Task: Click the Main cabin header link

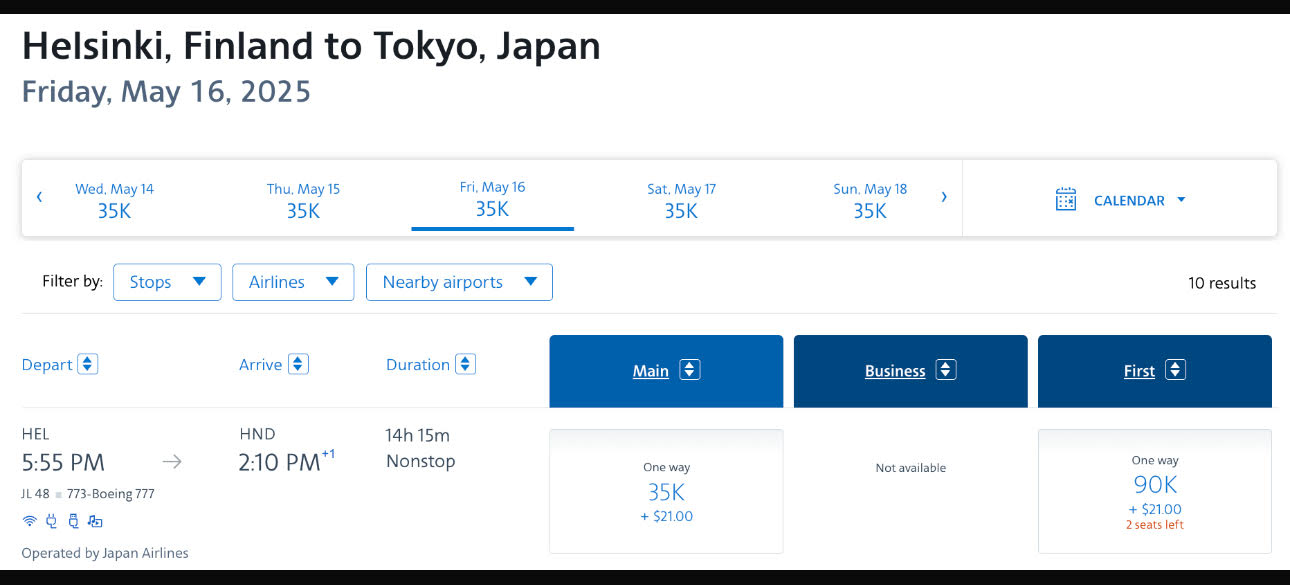Action: tap(650, 371)
